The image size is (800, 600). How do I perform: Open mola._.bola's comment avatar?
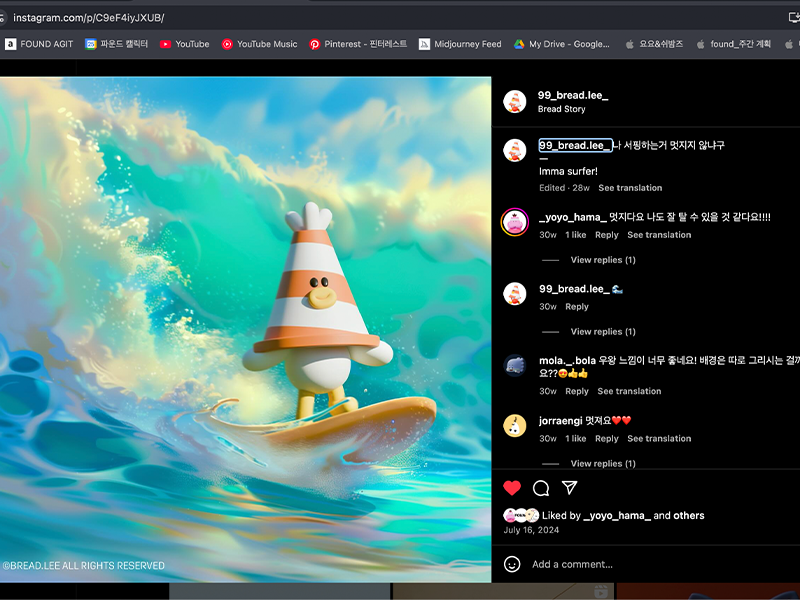[x=514, y=365]
